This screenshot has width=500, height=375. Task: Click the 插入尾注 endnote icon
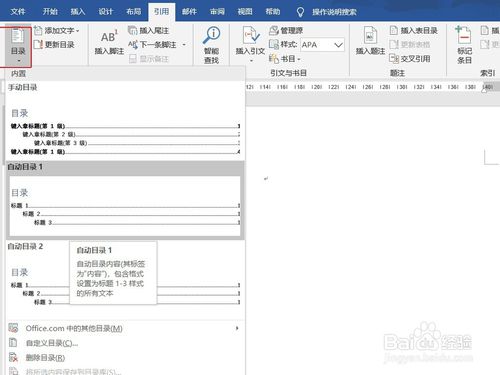(133, 31)
